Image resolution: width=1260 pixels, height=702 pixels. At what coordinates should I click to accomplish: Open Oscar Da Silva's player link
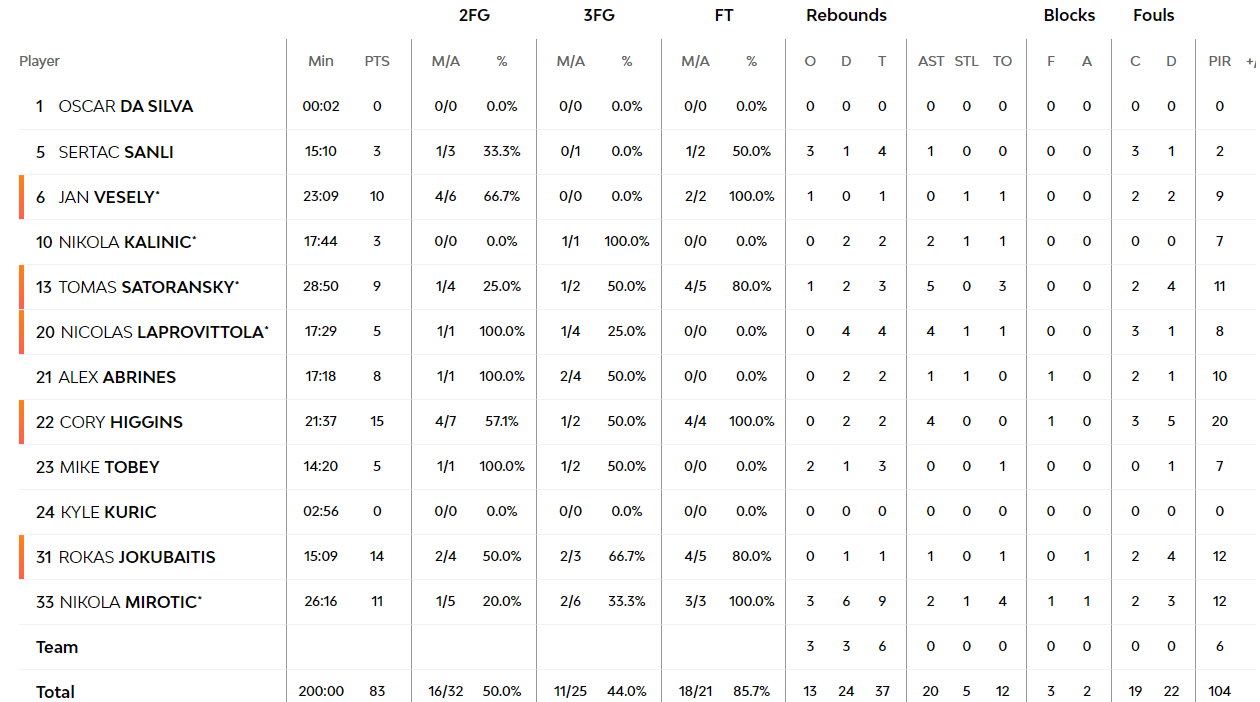pos(126,106)
